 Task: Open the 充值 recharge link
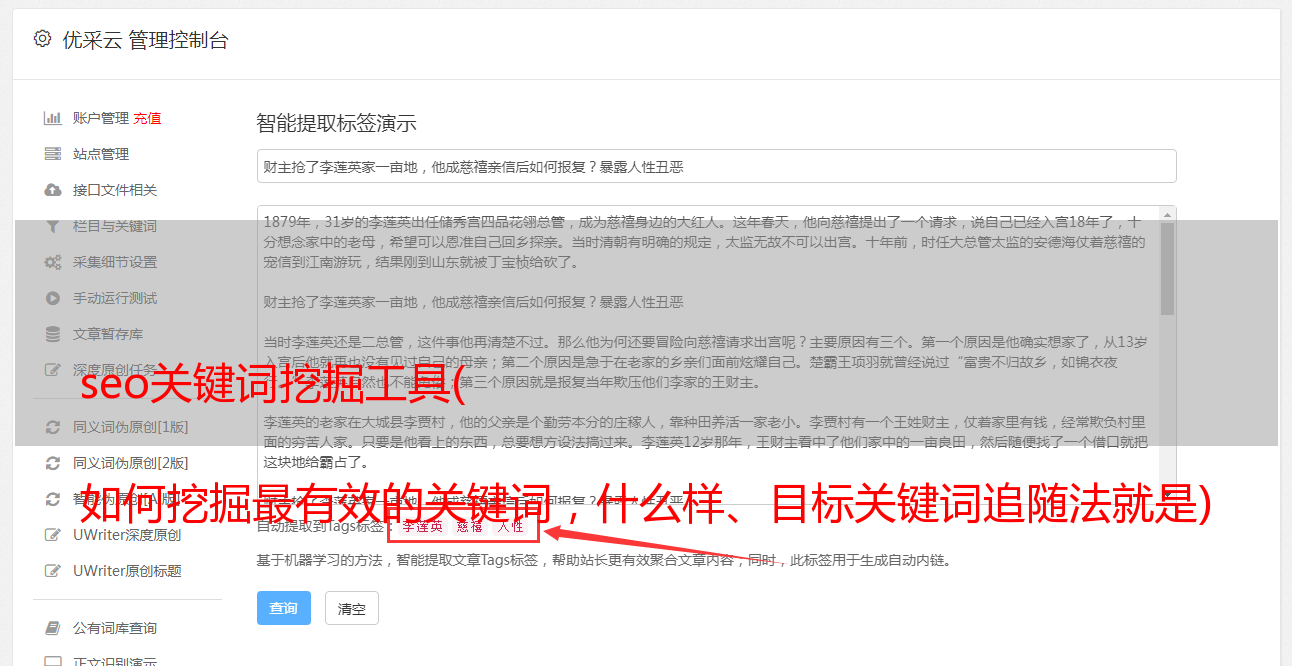[147, 118]
